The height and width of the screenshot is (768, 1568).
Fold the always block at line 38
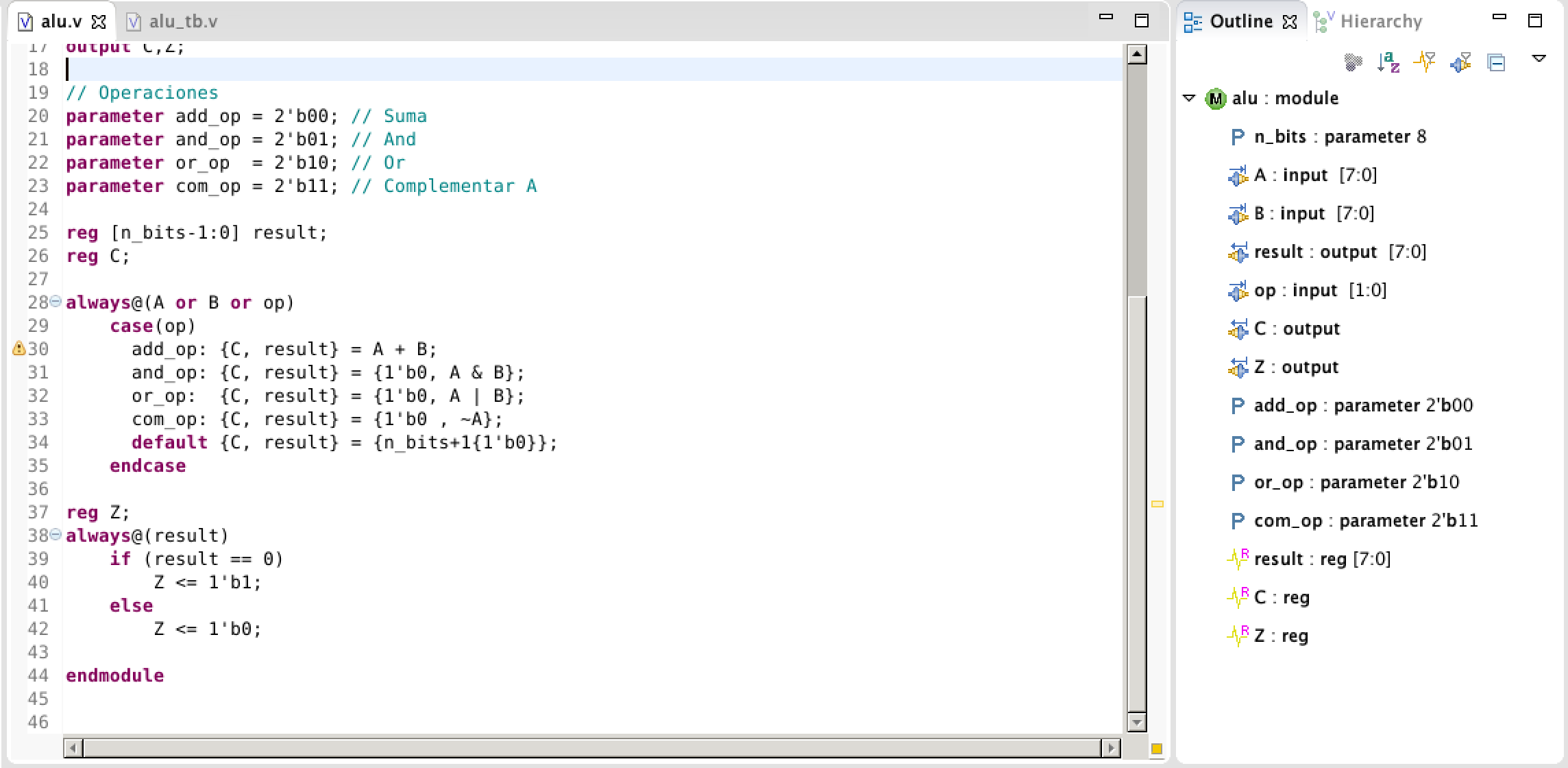[56, 534]
